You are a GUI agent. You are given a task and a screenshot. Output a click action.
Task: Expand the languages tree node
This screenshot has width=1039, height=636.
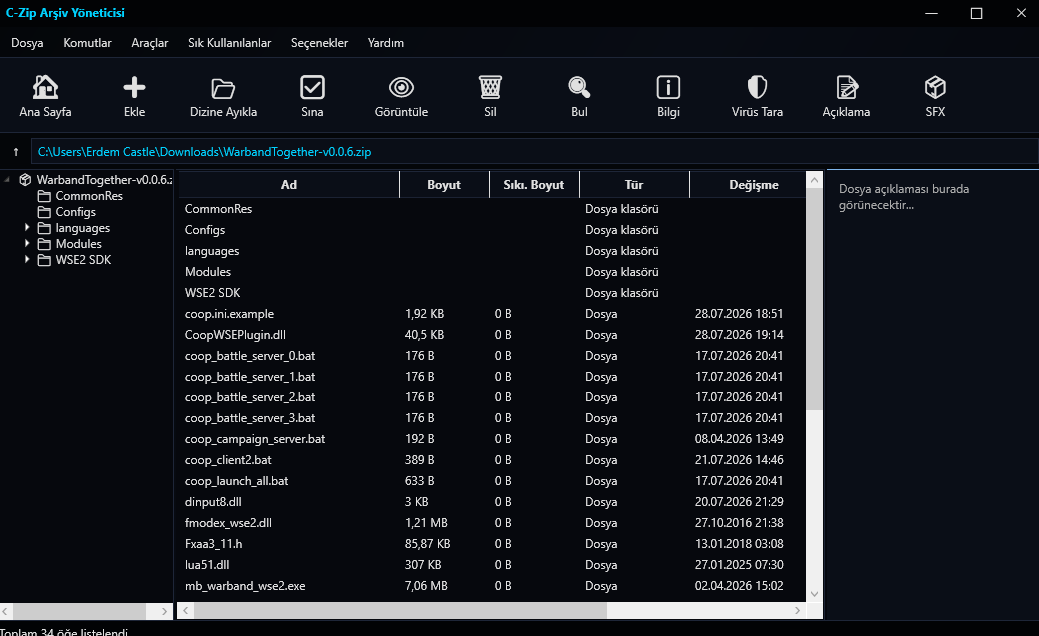(27, 227)
